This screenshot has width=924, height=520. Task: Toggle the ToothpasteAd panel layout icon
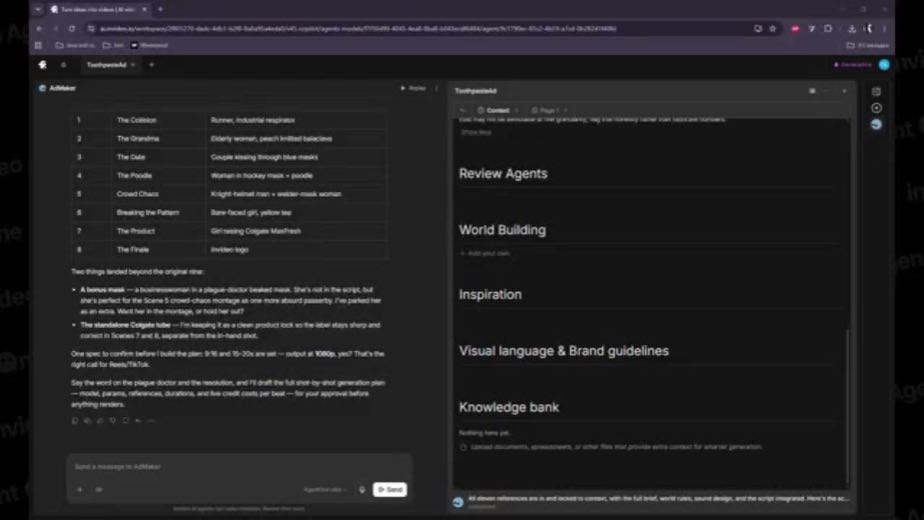812,91
